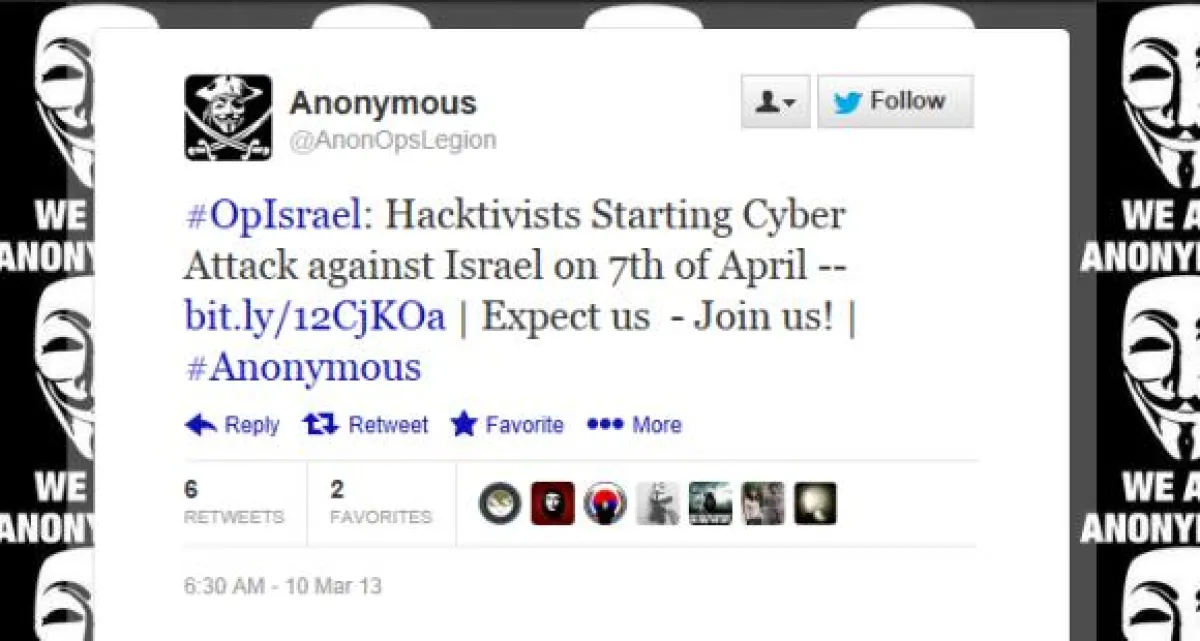Screen dimensions: 1200x641
Task: Follow the AnonOpsLegion account
Action: [895, 102]
